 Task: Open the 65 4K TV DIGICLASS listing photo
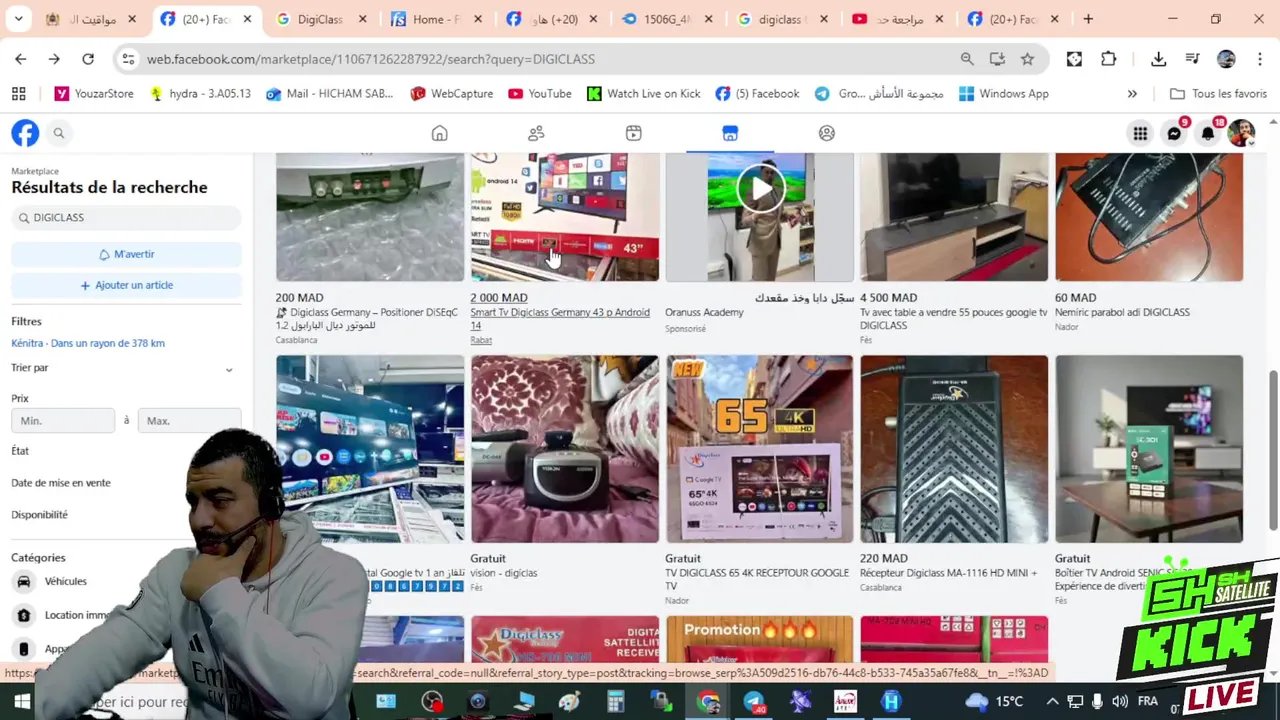point(760,449)
